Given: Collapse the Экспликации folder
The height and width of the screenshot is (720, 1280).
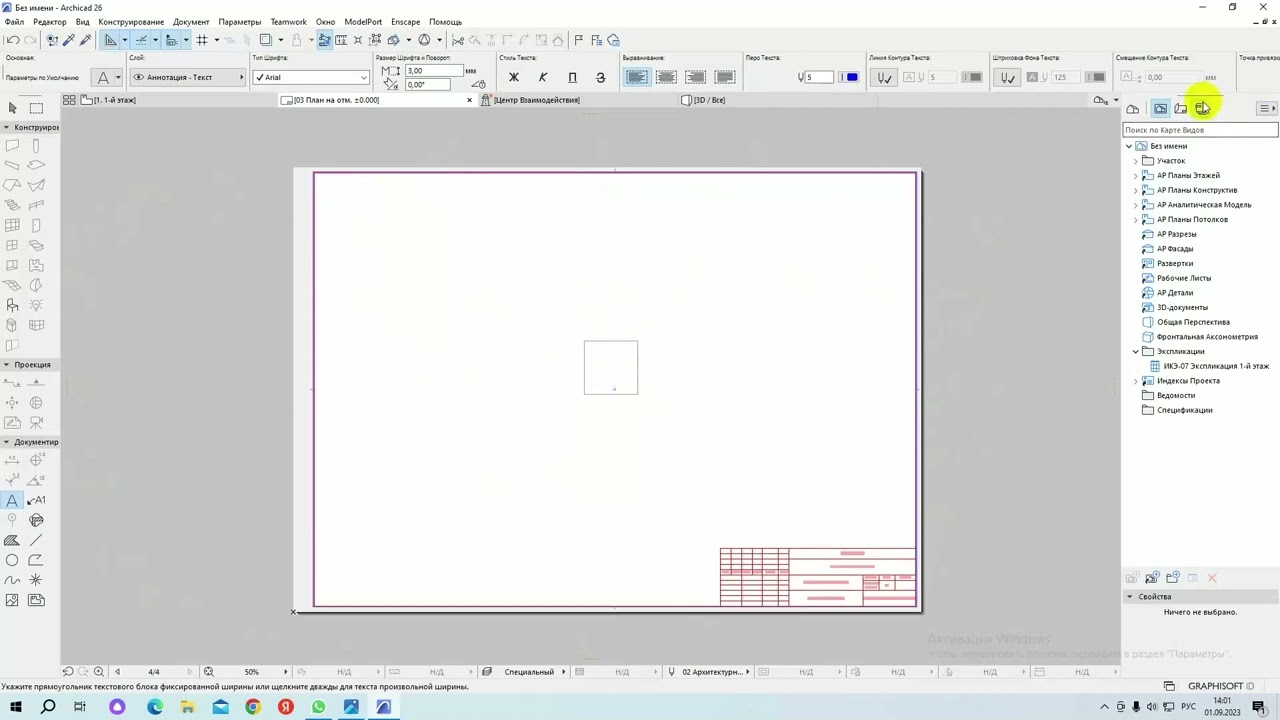Looking at the screenshot, I should [1136, 352].
